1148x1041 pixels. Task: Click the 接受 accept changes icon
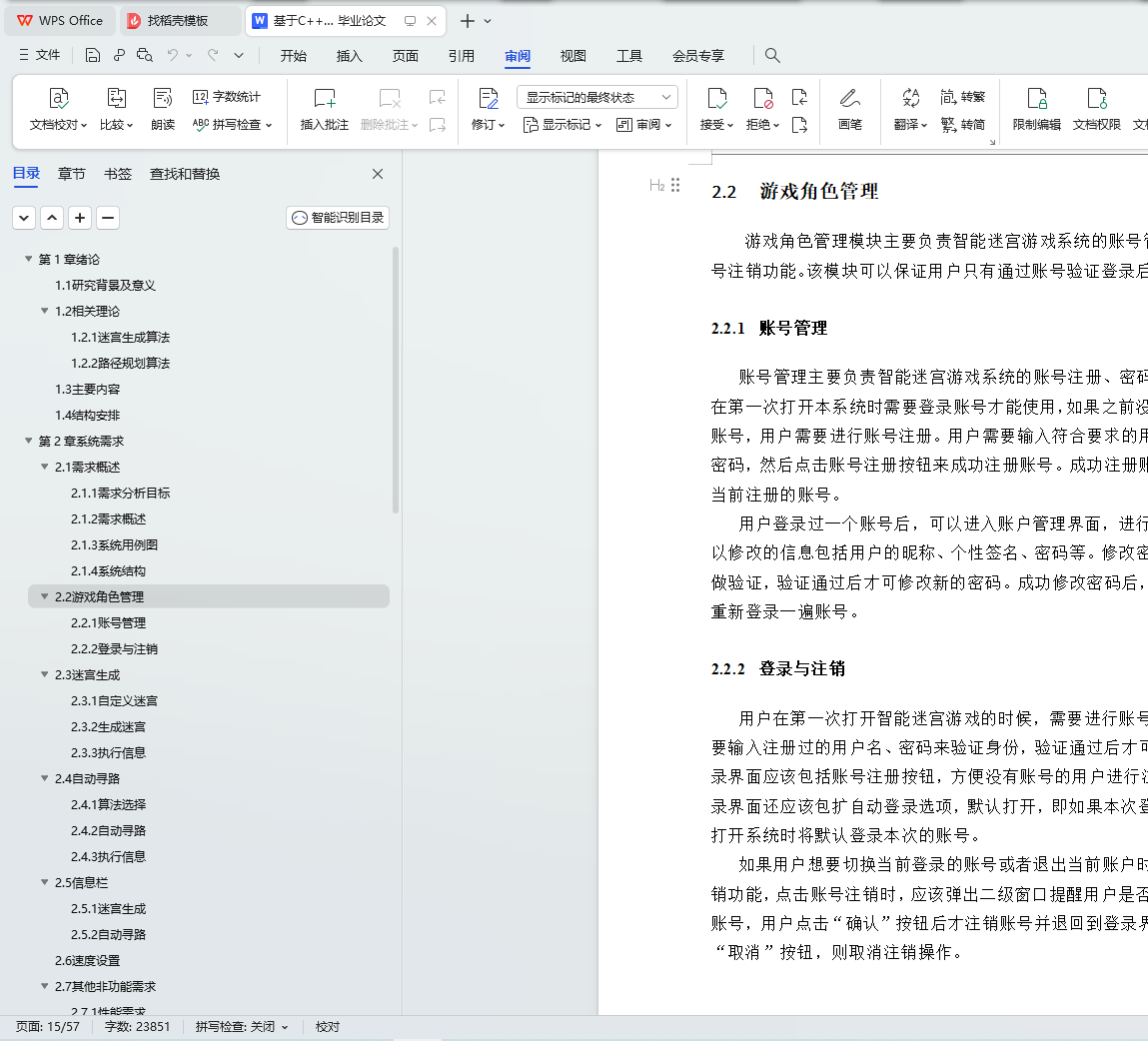coord(716,98)
